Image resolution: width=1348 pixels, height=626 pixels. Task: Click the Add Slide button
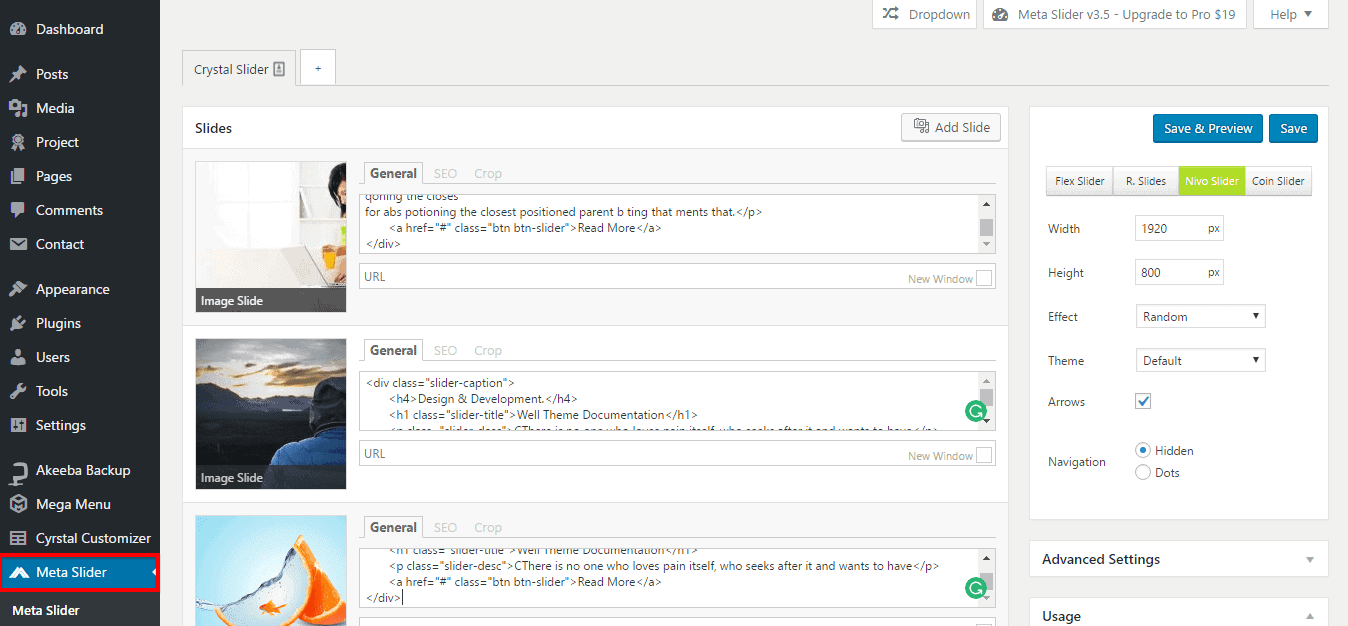coord(950,127)
